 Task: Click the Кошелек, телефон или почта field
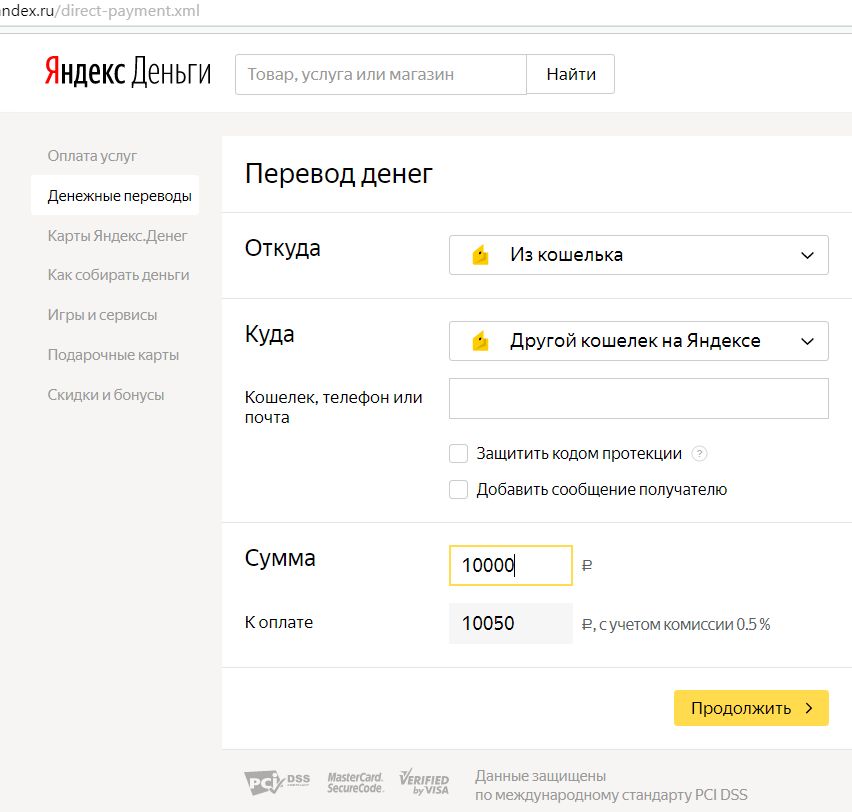[x=638, y=398]
